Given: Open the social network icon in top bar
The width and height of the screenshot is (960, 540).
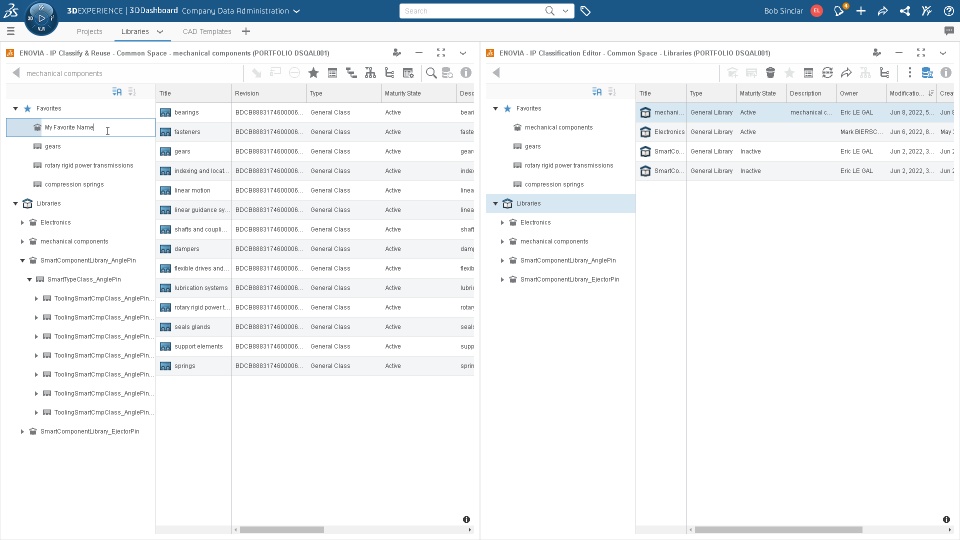Looking at the screenshot, I should coord(905,11).
